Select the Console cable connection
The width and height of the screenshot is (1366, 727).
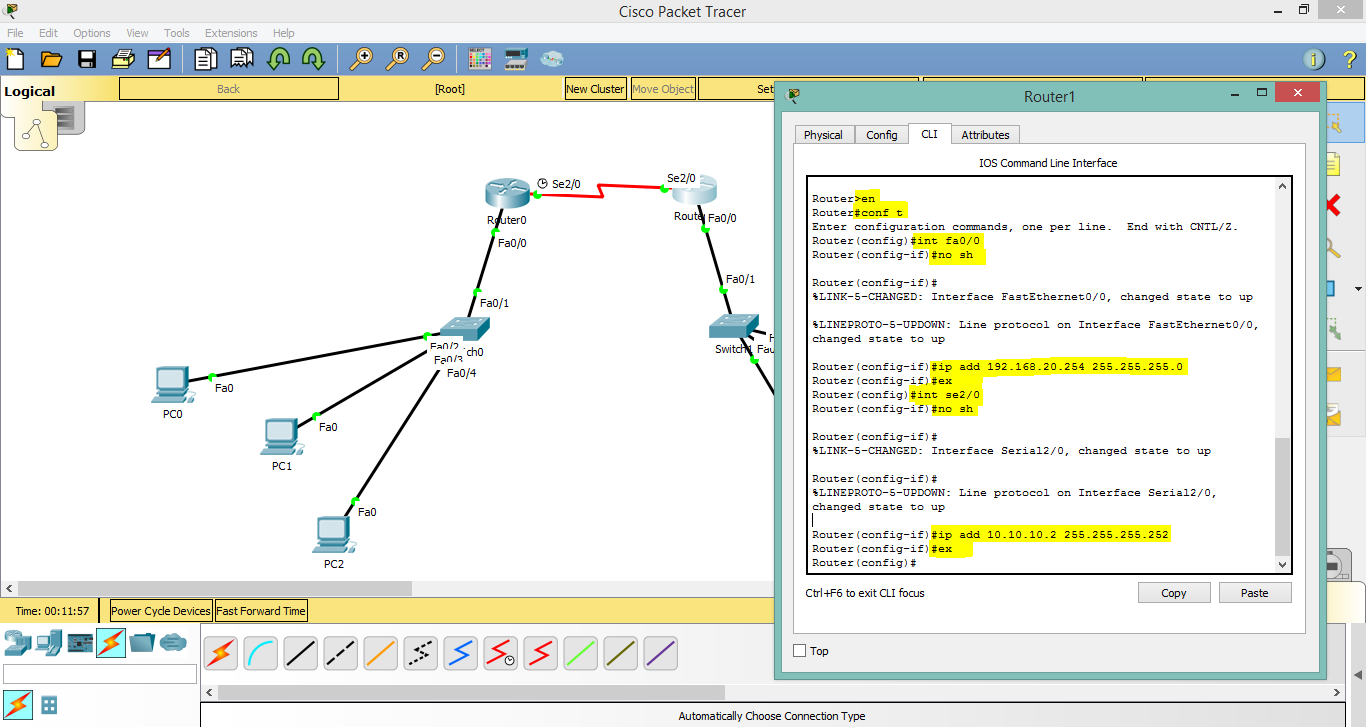click(x=260, y=653)
